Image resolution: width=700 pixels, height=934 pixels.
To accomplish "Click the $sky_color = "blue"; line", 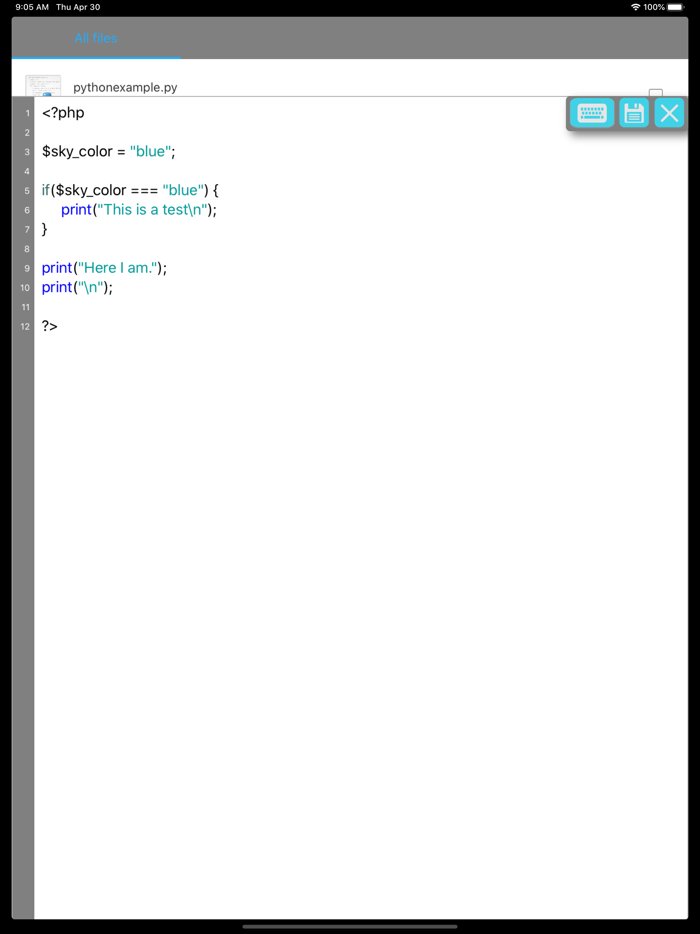I will coord(108,151).
